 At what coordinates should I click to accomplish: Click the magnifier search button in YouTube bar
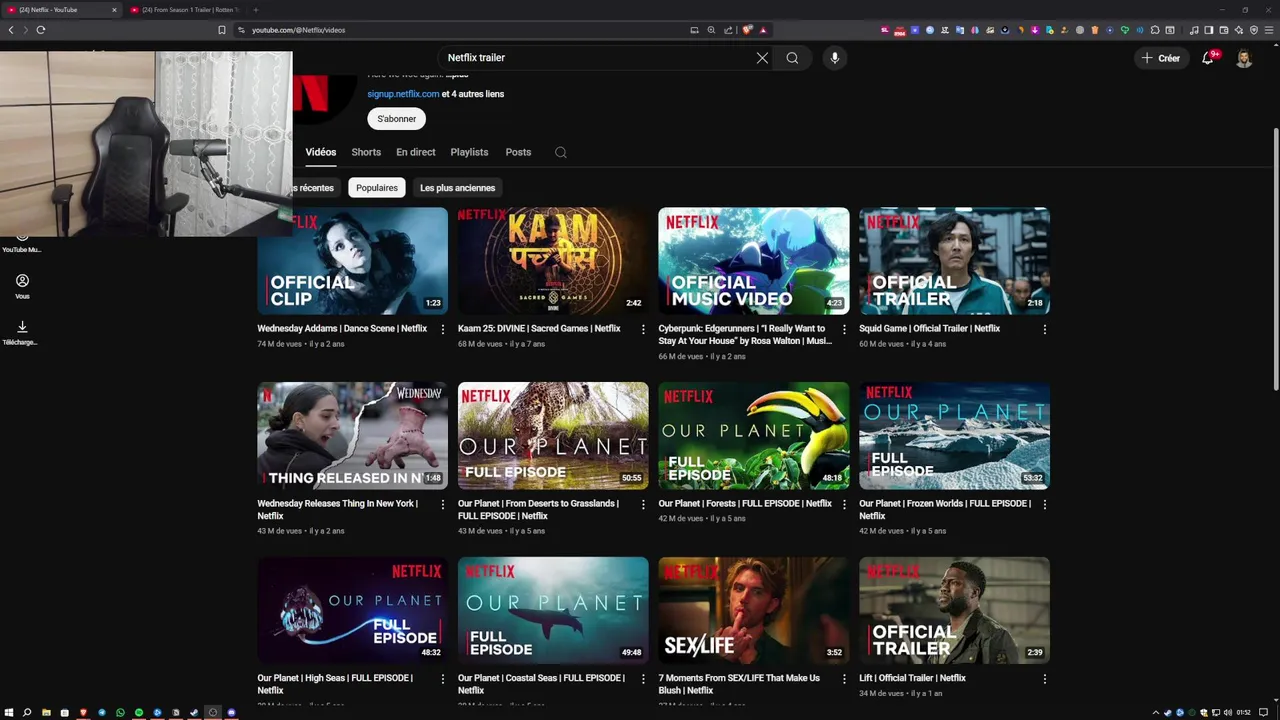792,58
